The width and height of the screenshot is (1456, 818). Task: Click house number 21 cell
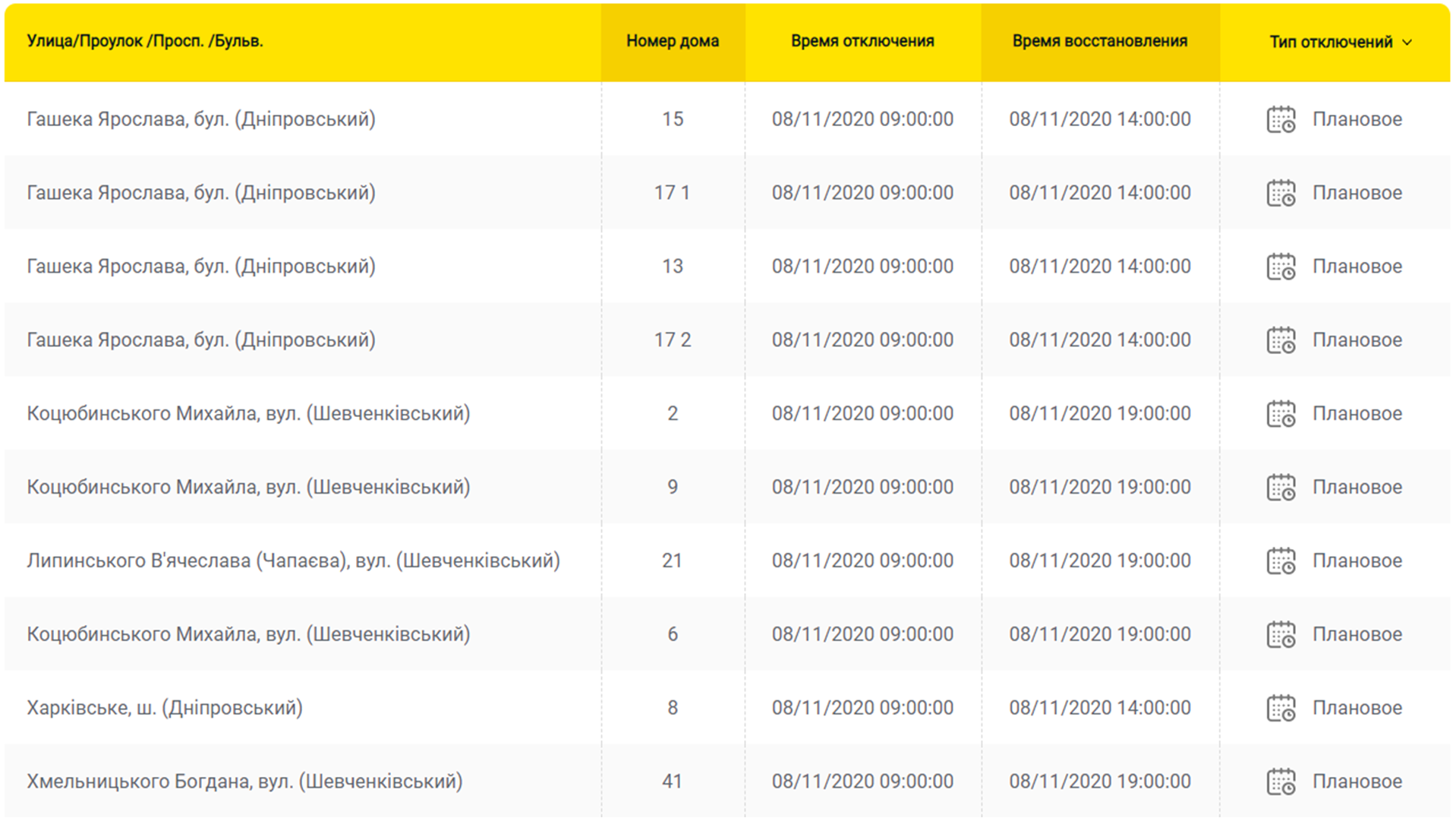coord(672,561)
